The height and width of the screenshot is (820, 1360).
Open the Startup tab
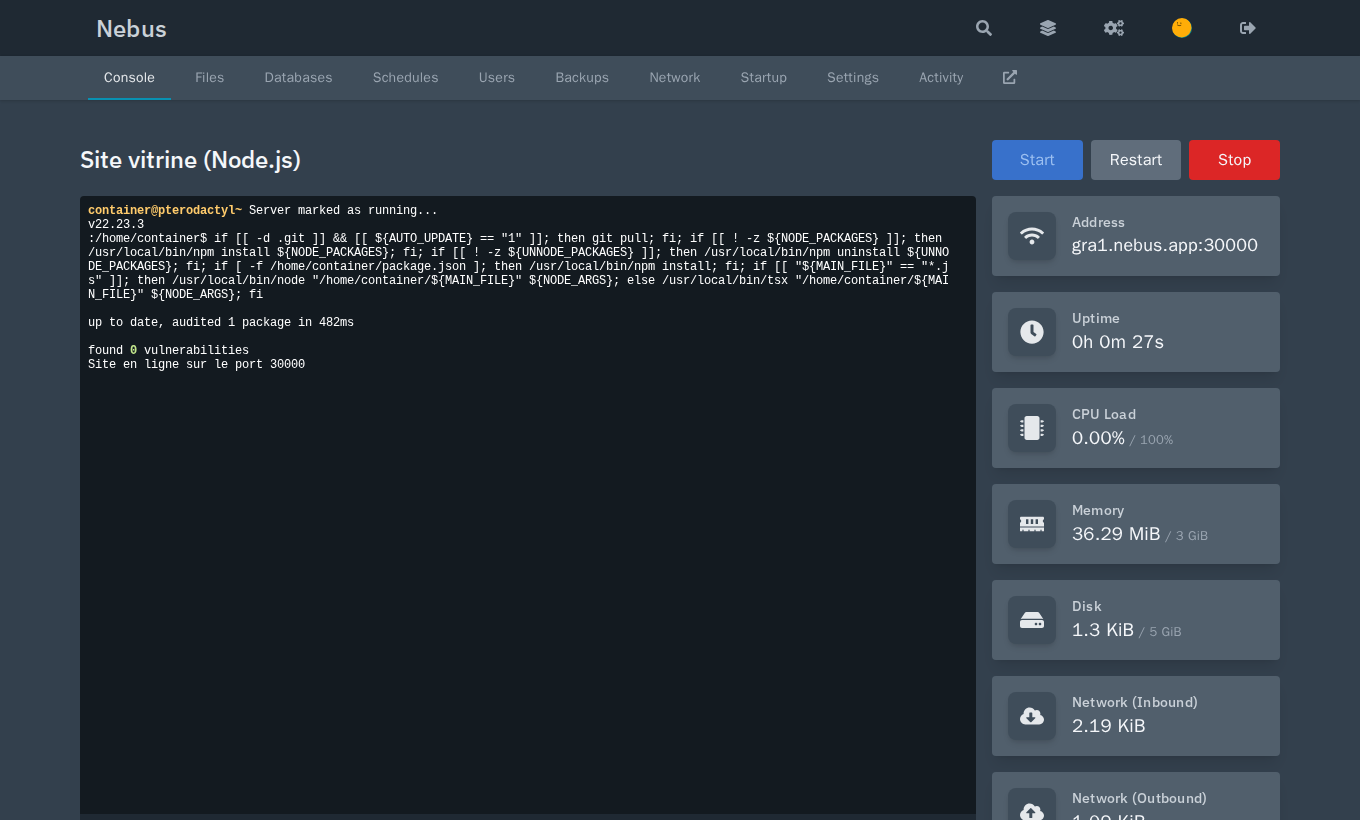click(764, 78)
